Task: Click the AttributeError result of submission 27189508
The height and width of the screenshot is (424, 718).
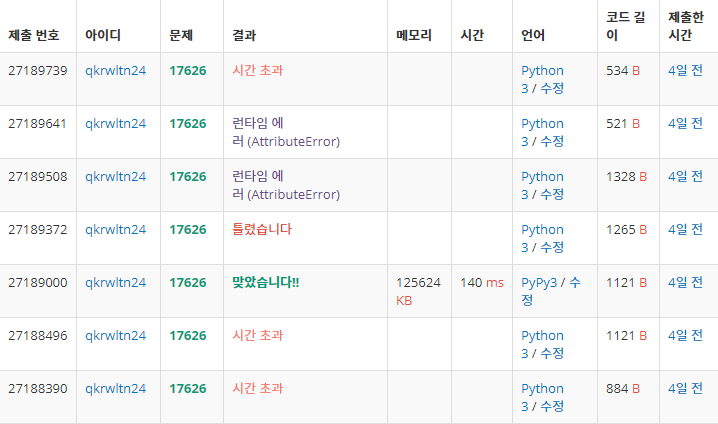Action: coord(286,185)
